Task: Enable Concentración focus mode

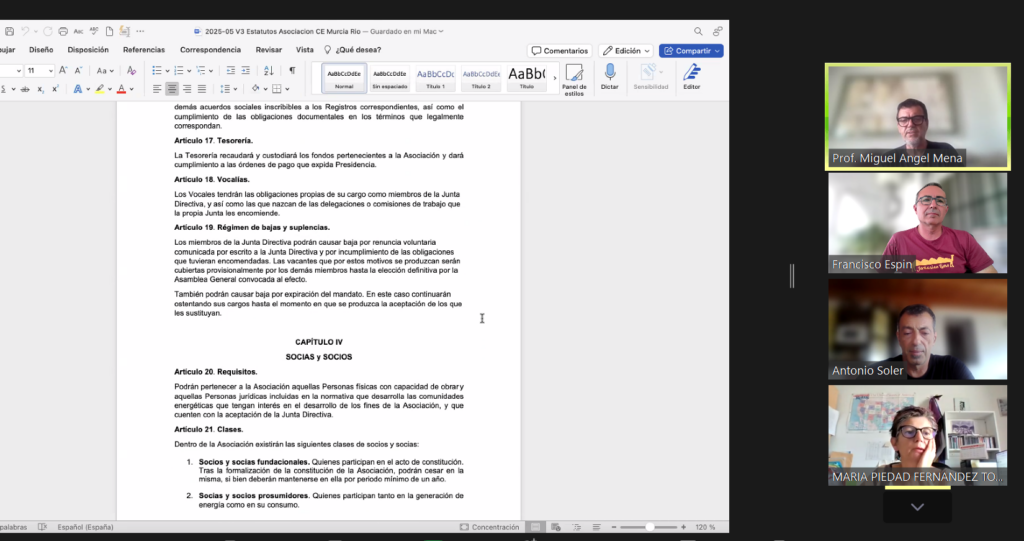Action: tap(489, 527)
